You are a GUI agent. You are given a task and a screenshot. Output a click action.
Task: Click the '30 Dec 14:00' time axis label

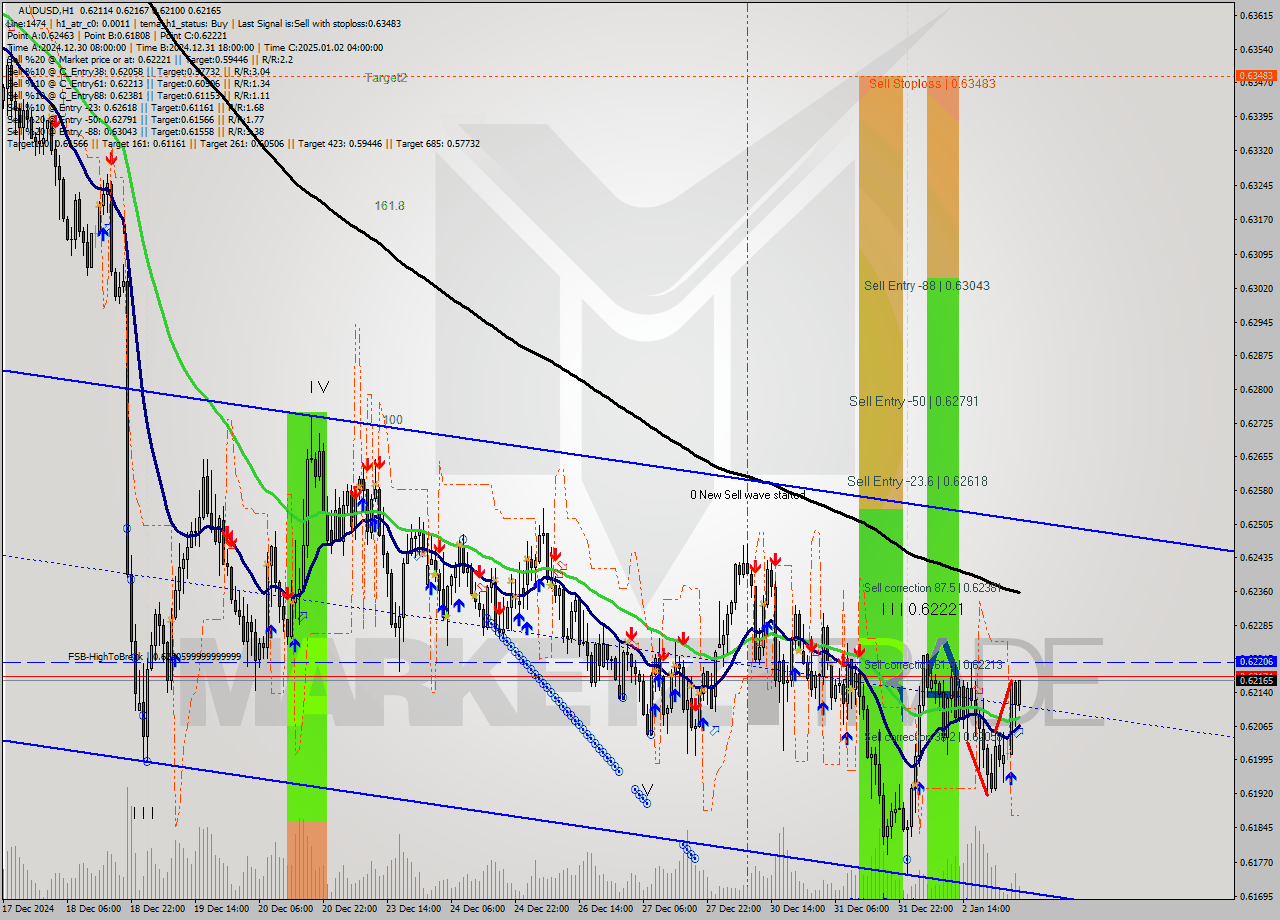point(796,910)
